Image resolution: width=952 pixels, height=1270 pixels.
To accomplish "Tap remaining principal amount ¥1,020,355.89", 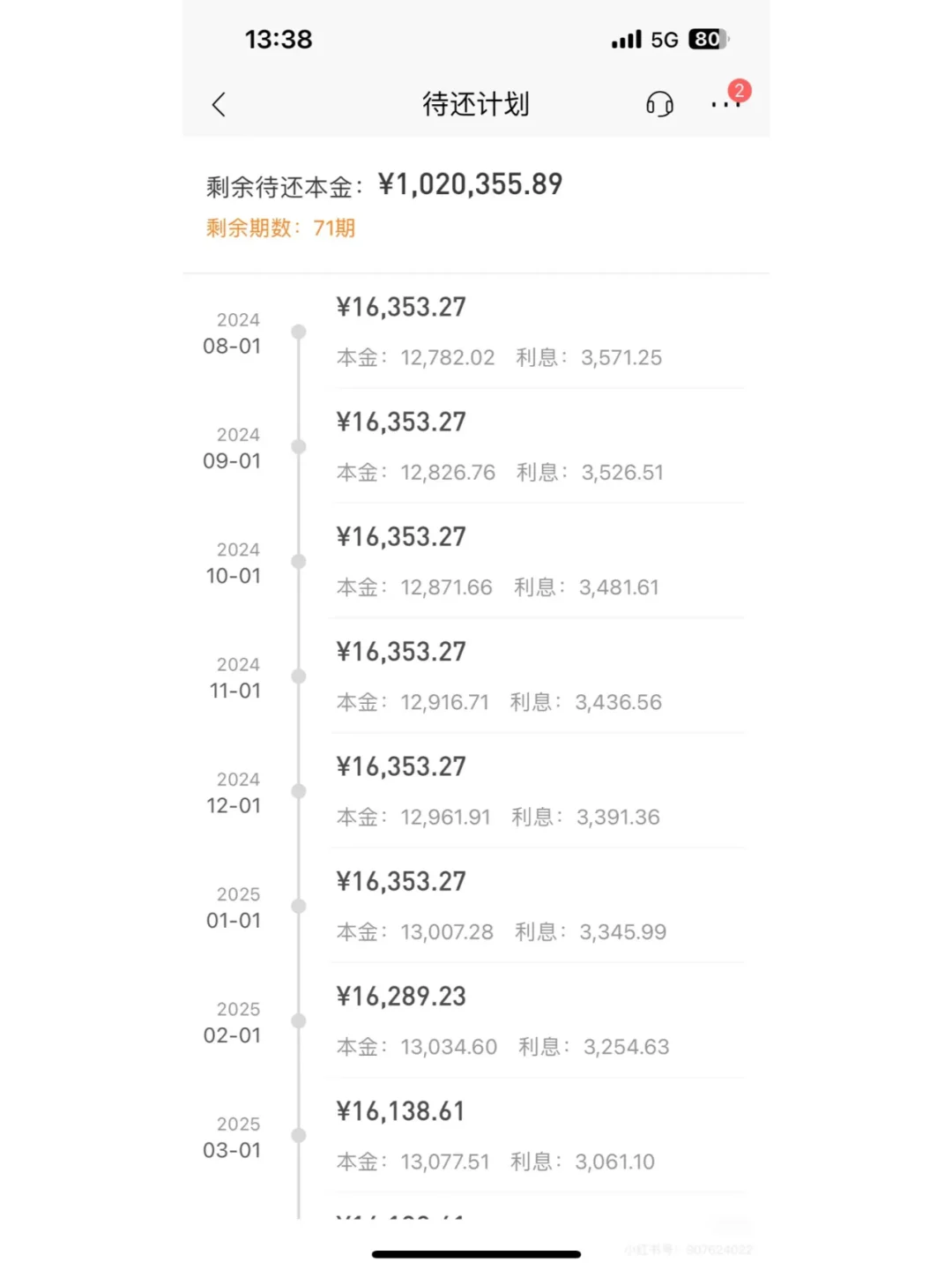I will 470,184.
